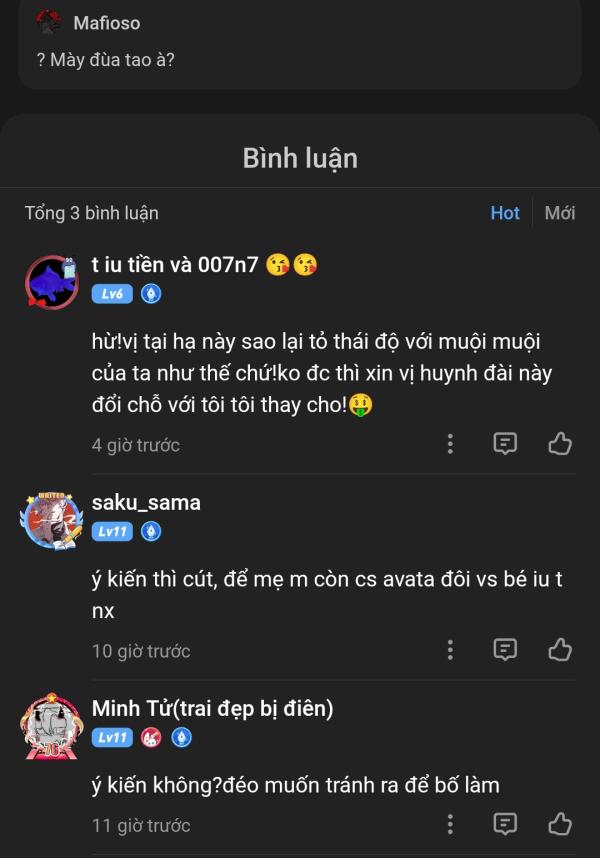Open saku_sama's profile avatar
This screenshot has width=600, height=858.
51,519
